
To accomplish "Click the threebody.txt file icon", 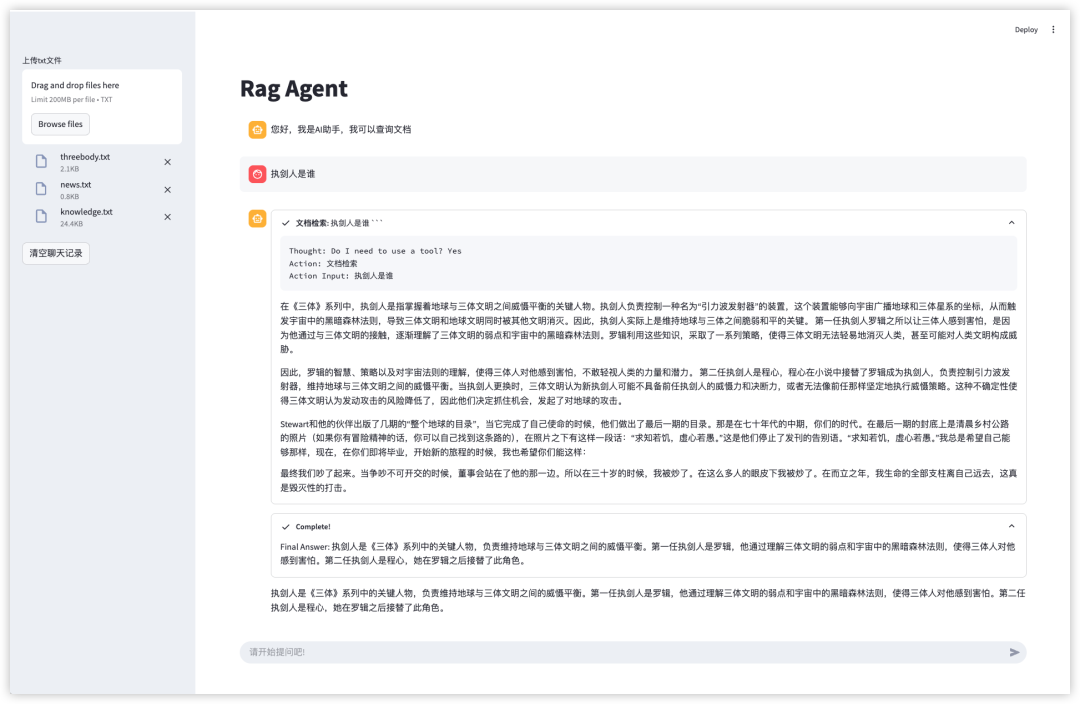I will click(41, 162).
